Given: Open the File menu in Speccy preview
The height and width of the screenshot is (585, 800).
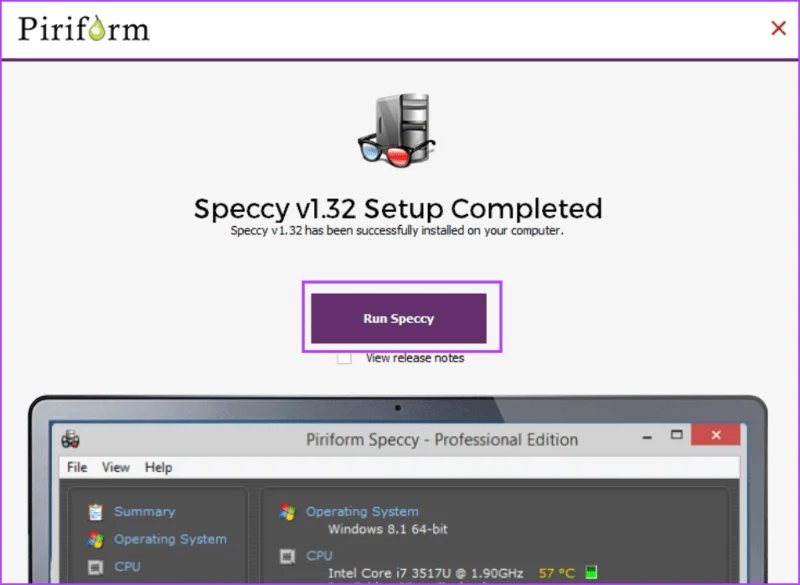Looking at the screenshot, I should pyautogui.click(x=77, y=467).
